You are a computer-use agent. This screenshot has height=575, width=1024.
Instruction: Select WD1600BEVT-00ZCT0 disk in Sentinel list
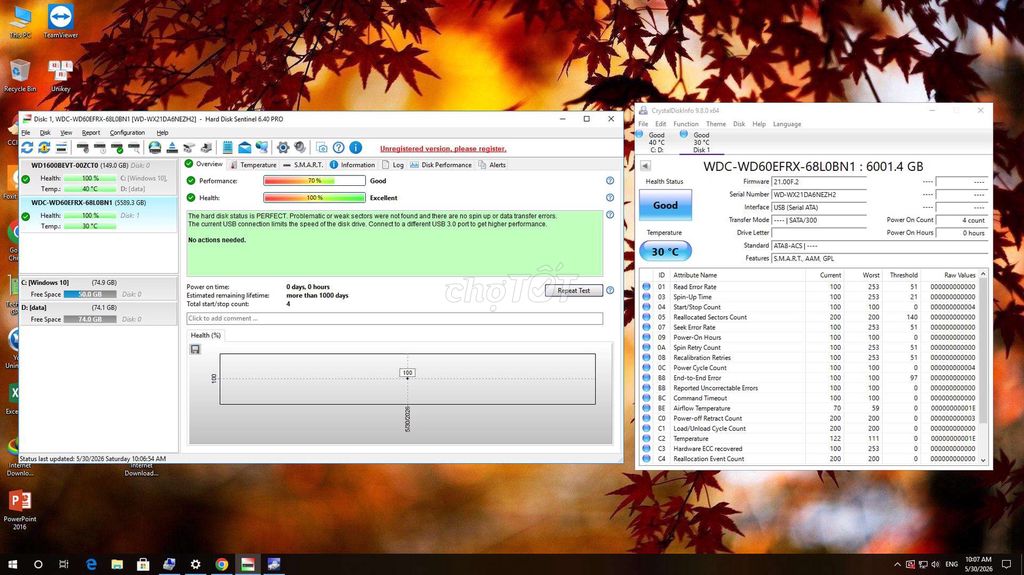(98, 177)
